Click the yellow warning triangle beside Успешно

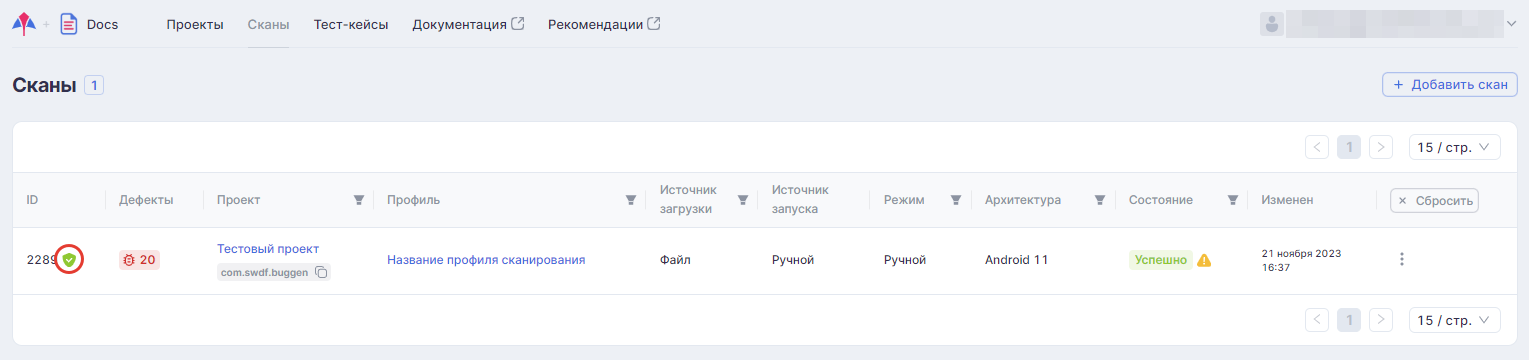click(x=1204, y=260)
